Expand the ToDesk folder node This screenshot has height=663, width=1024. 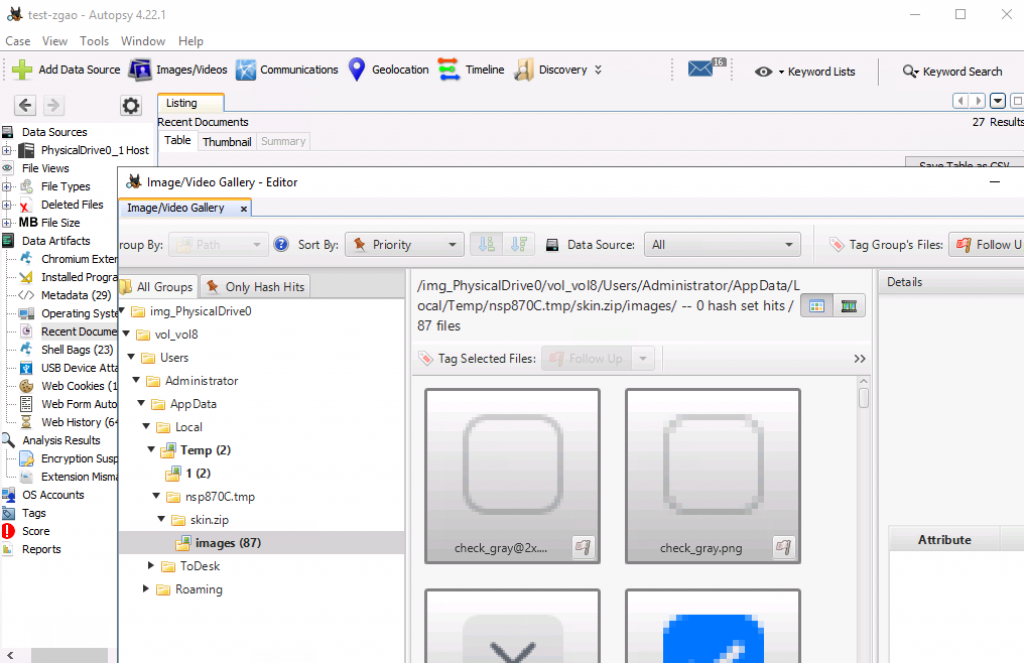(x=151, y=566)
